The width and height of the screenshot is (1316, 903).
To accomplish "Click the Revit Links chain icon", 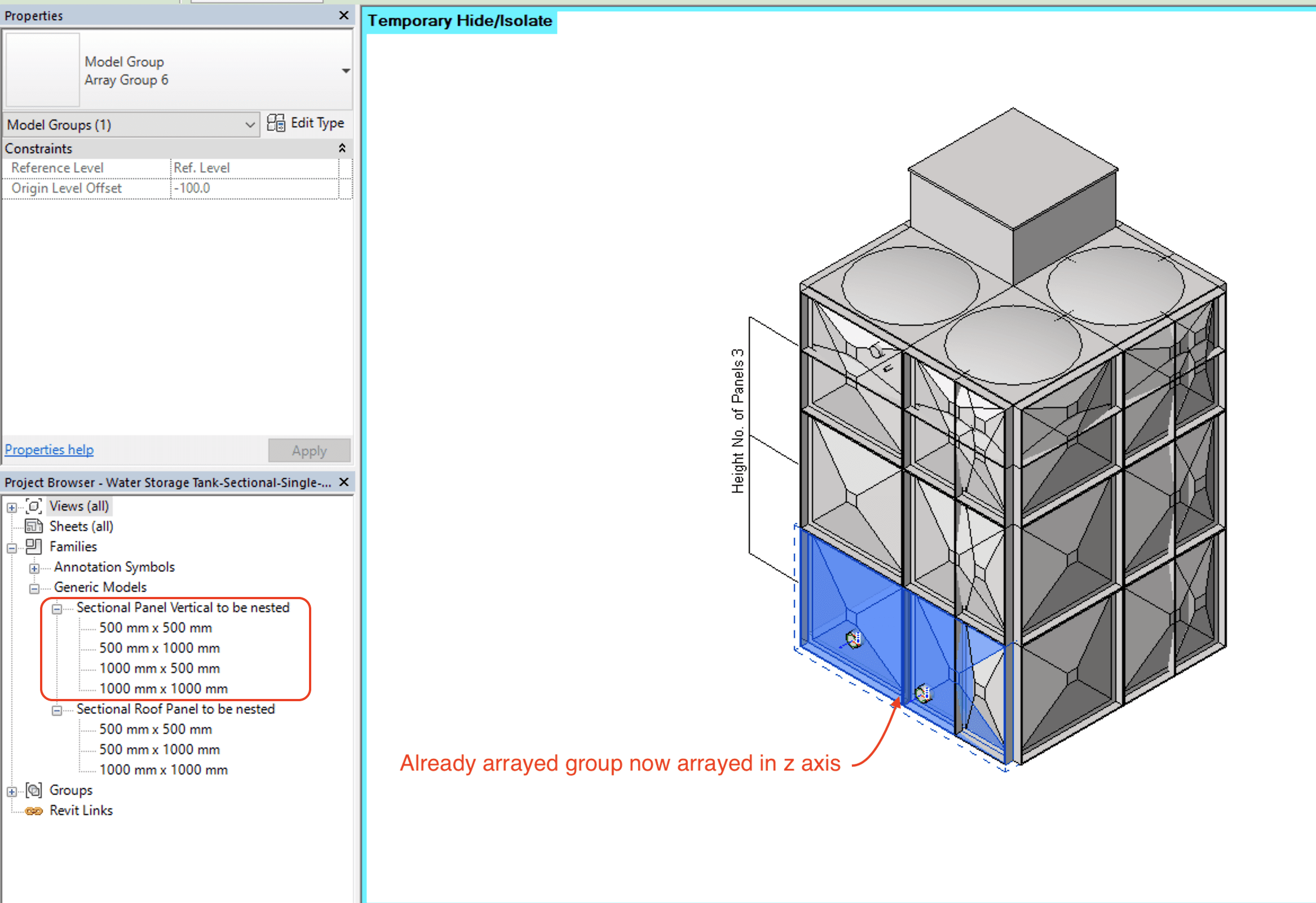I will 34,811.
